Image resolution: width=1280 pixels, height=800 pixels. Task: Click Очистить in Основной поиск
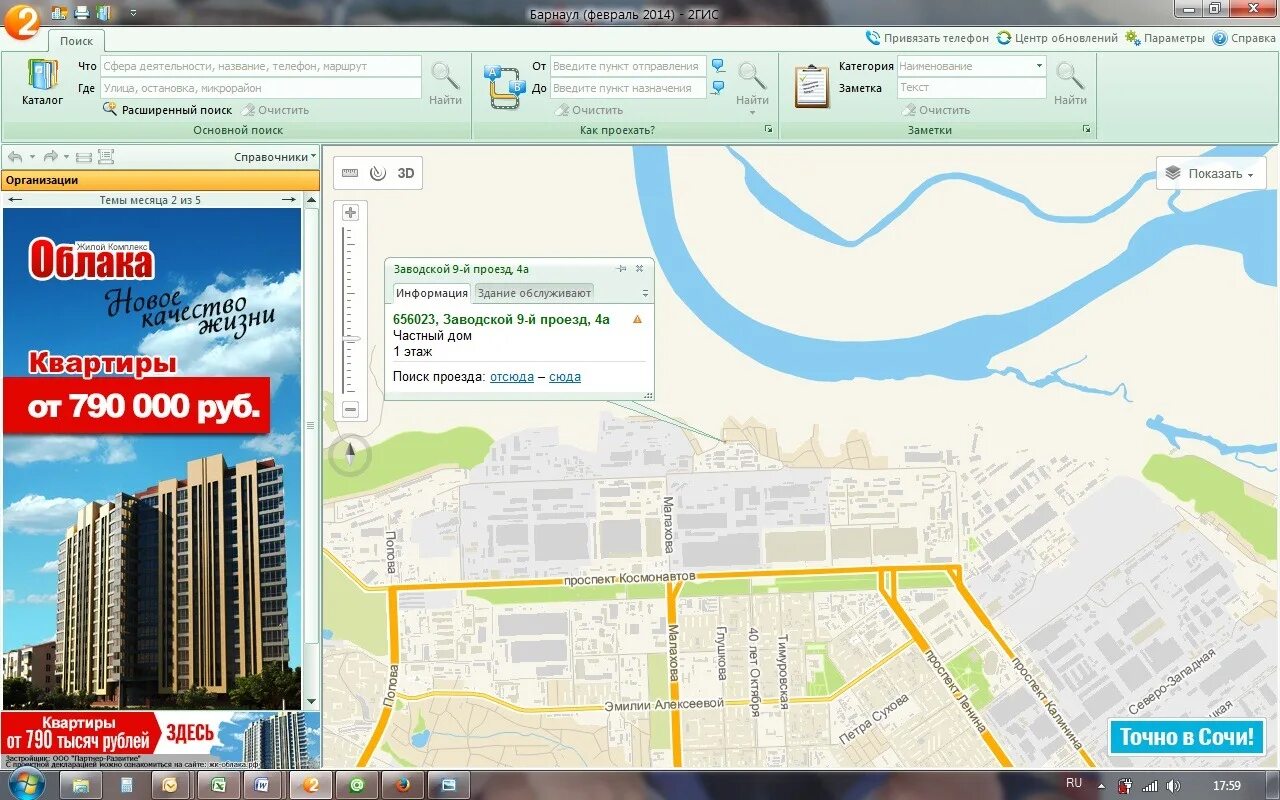[x=275, y=110]
